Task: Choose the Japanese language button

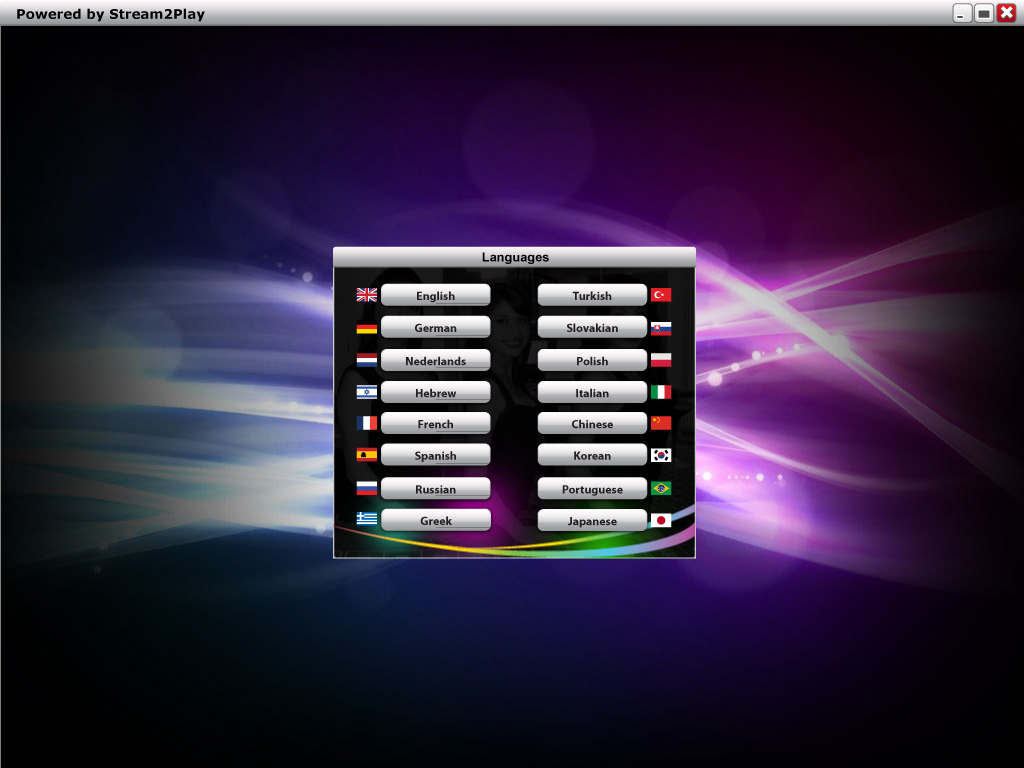Action: (x=592, y=520)
